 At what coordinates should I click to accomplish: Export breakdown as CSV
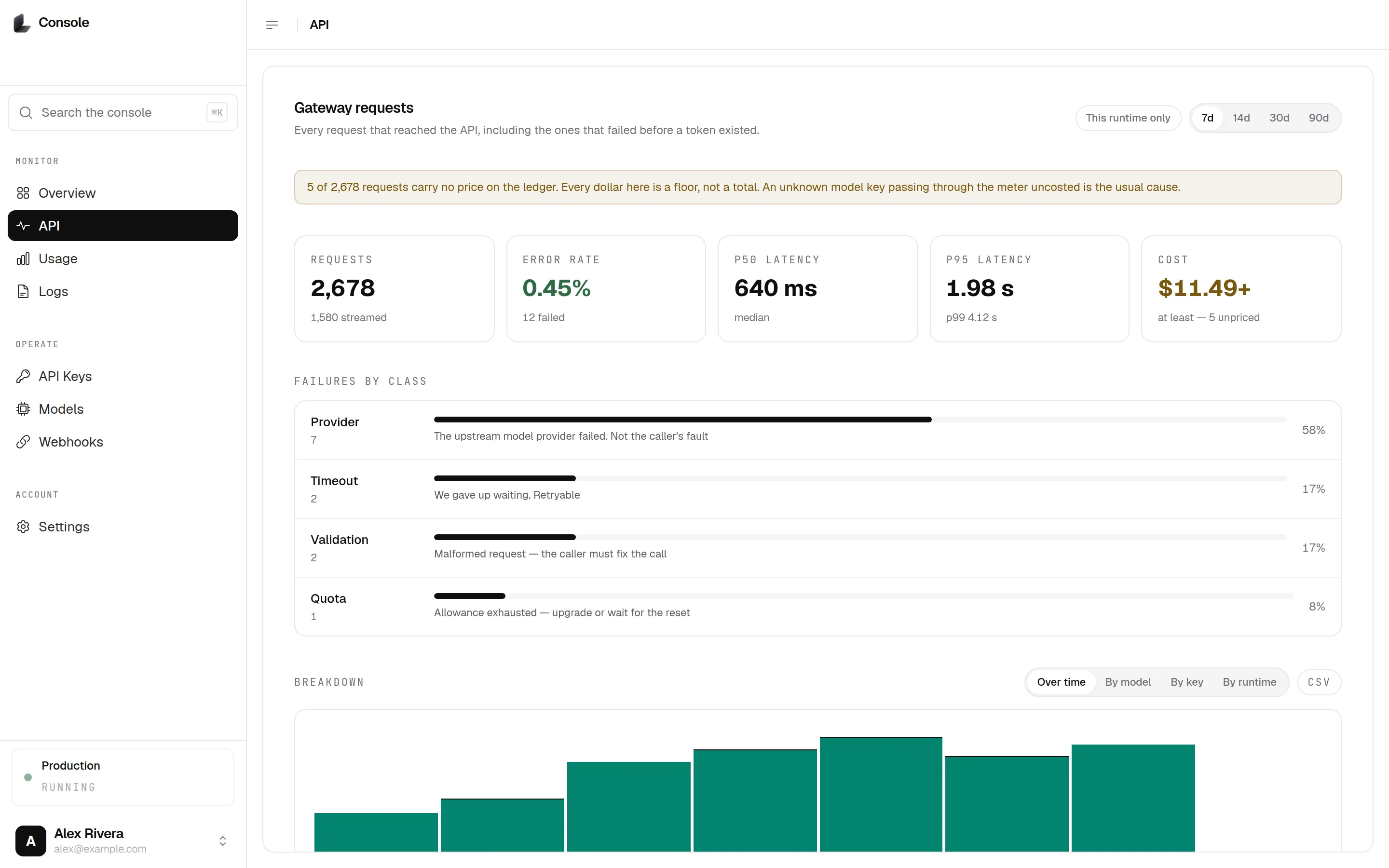[1319, 682]
